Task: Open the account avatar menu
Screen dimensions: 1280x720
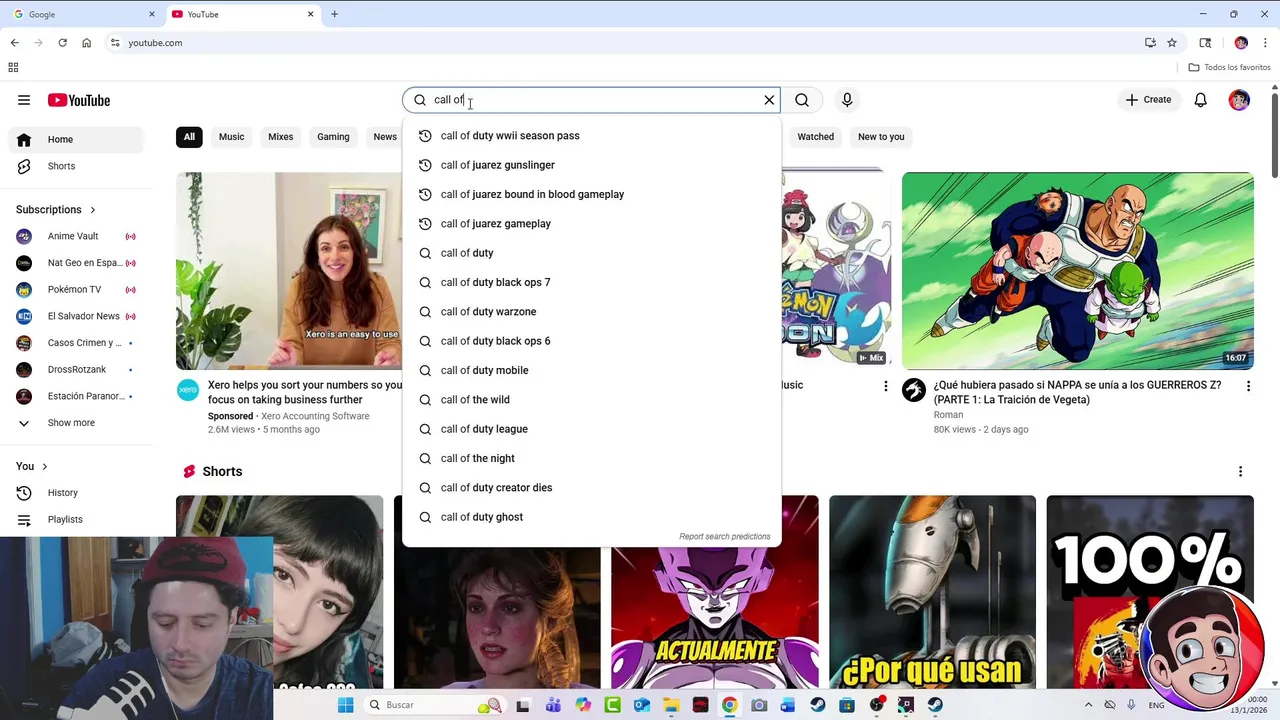Action: (x=1239, y=100)
